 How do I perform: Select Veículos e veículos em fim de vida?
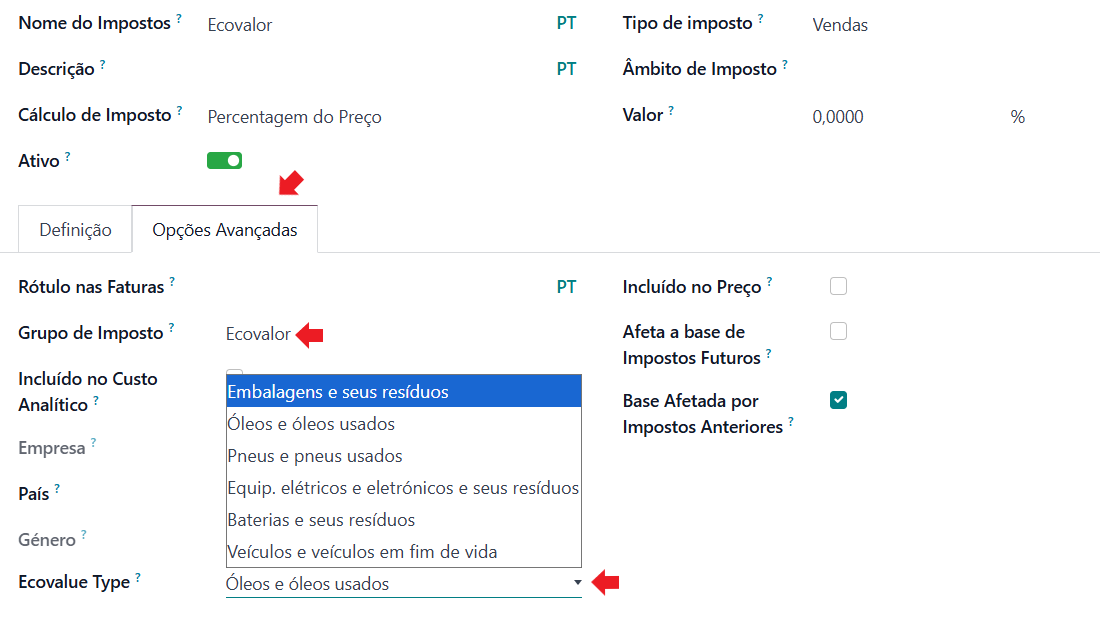(362, 552)
